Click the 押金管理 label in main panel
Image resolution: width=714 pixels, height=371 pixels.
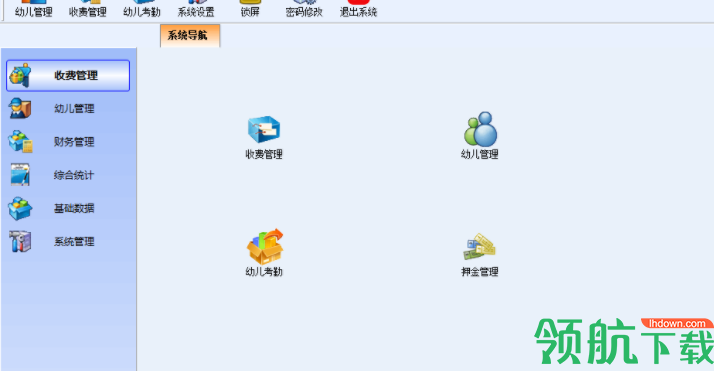[480, 272]
